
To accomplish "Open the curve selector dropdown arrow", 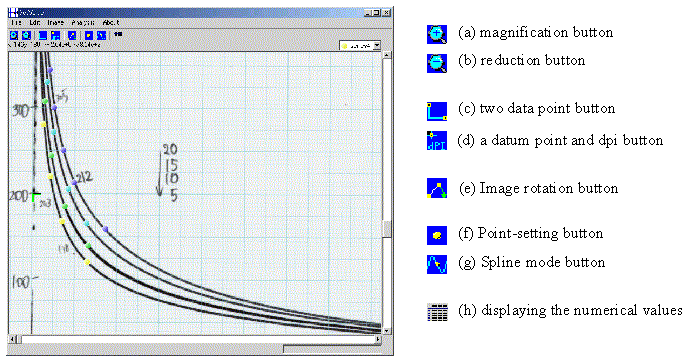I will pos(377,45).
